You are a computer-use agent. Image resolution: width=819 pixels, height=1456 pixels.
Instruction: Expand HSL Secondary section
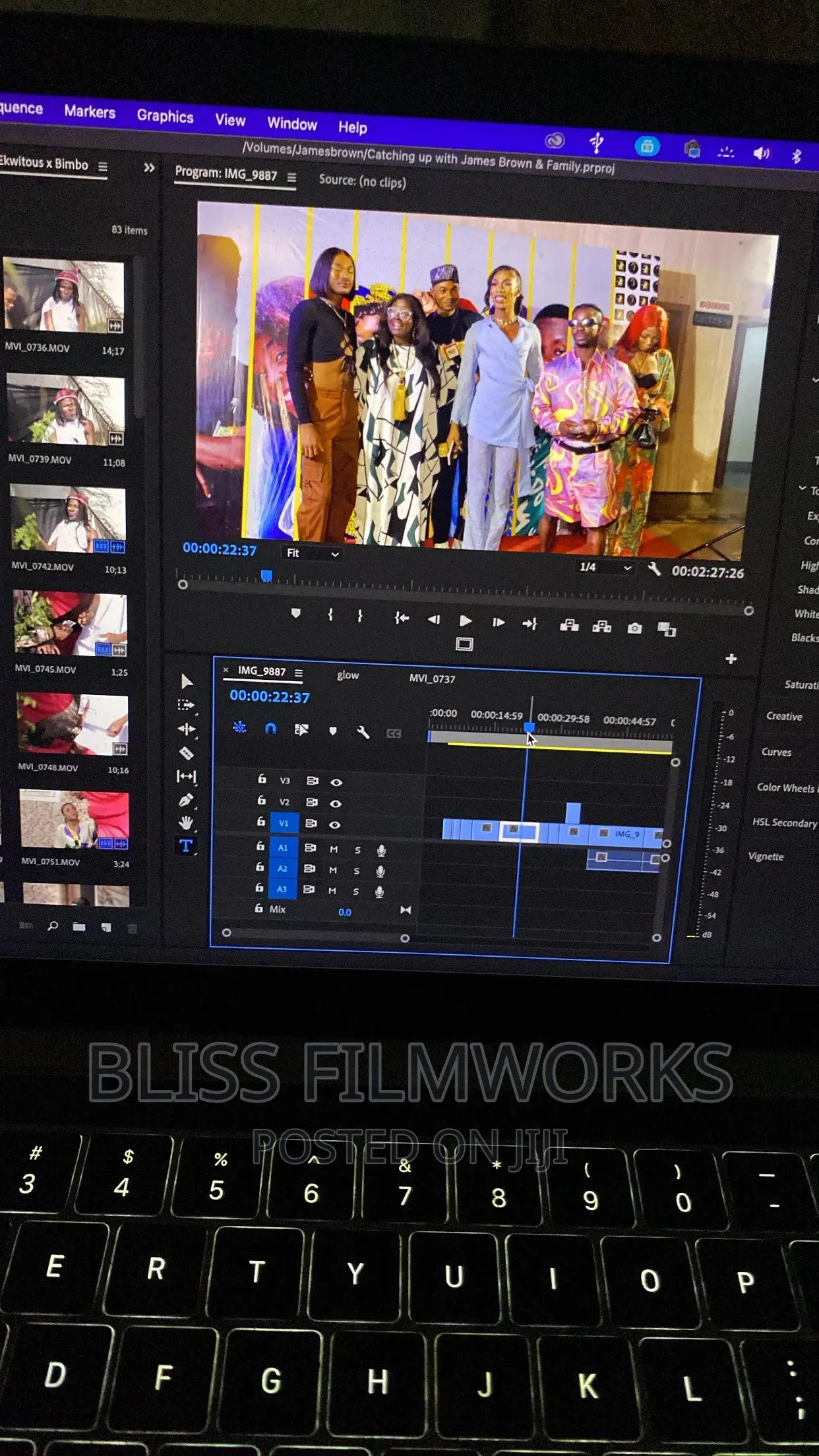[784, 822]
